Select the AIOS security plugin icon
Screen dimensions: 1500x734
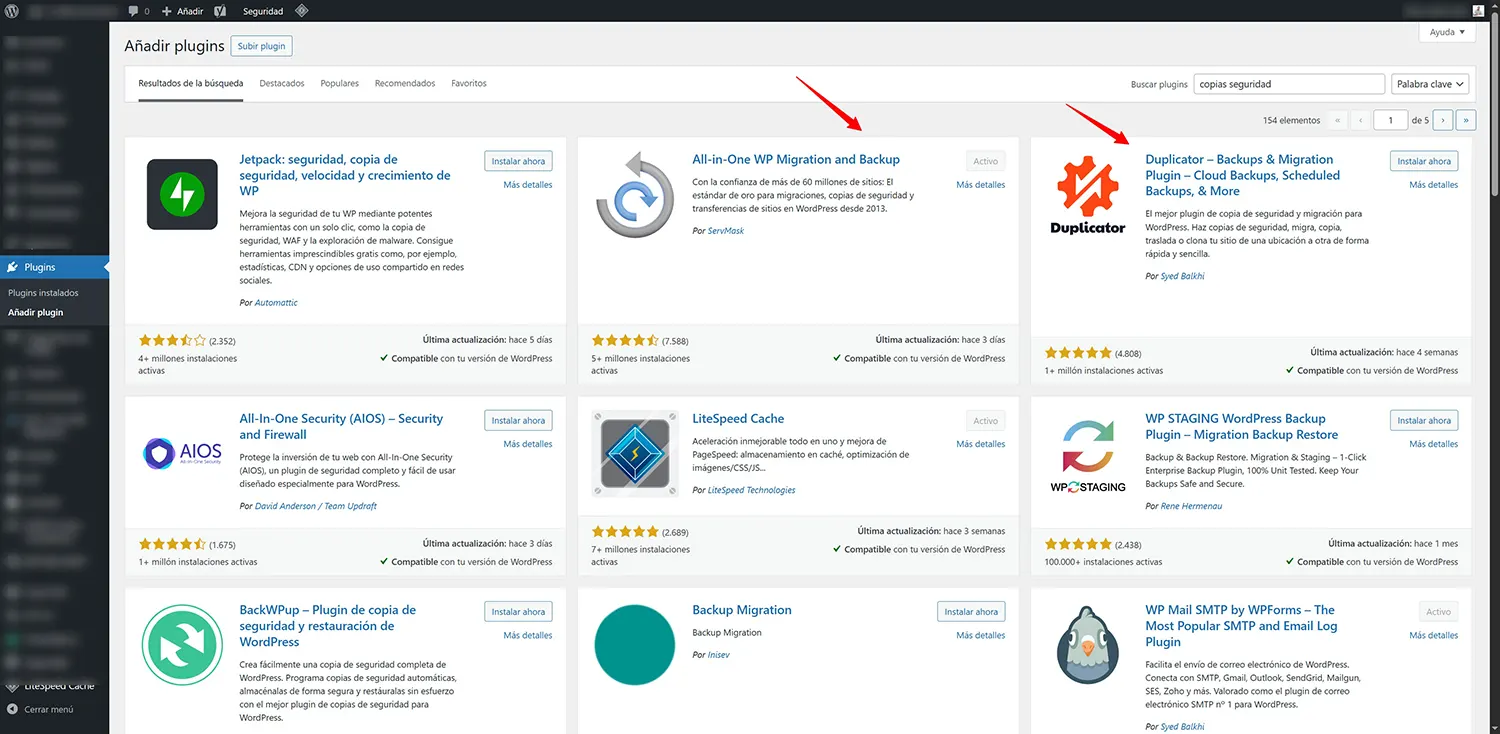click(182, 454)
